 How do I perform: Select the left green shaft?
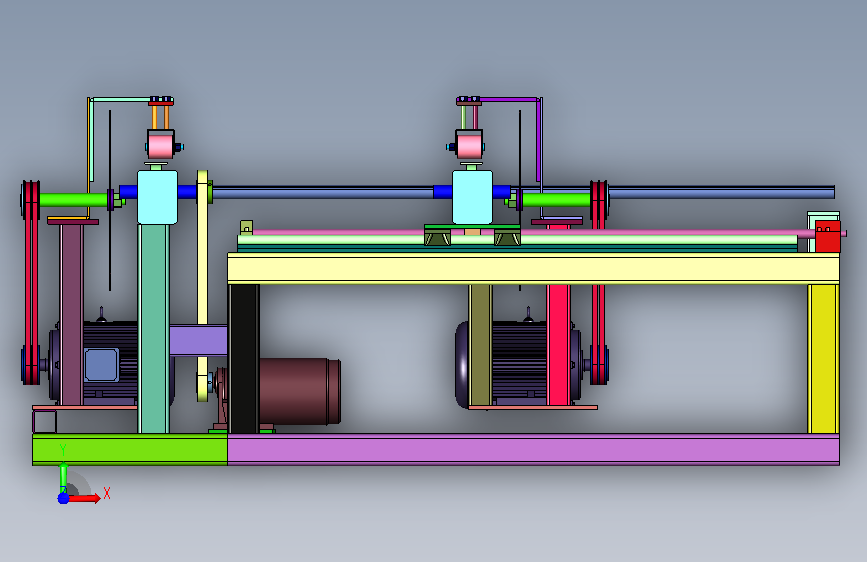click(73, 200)
